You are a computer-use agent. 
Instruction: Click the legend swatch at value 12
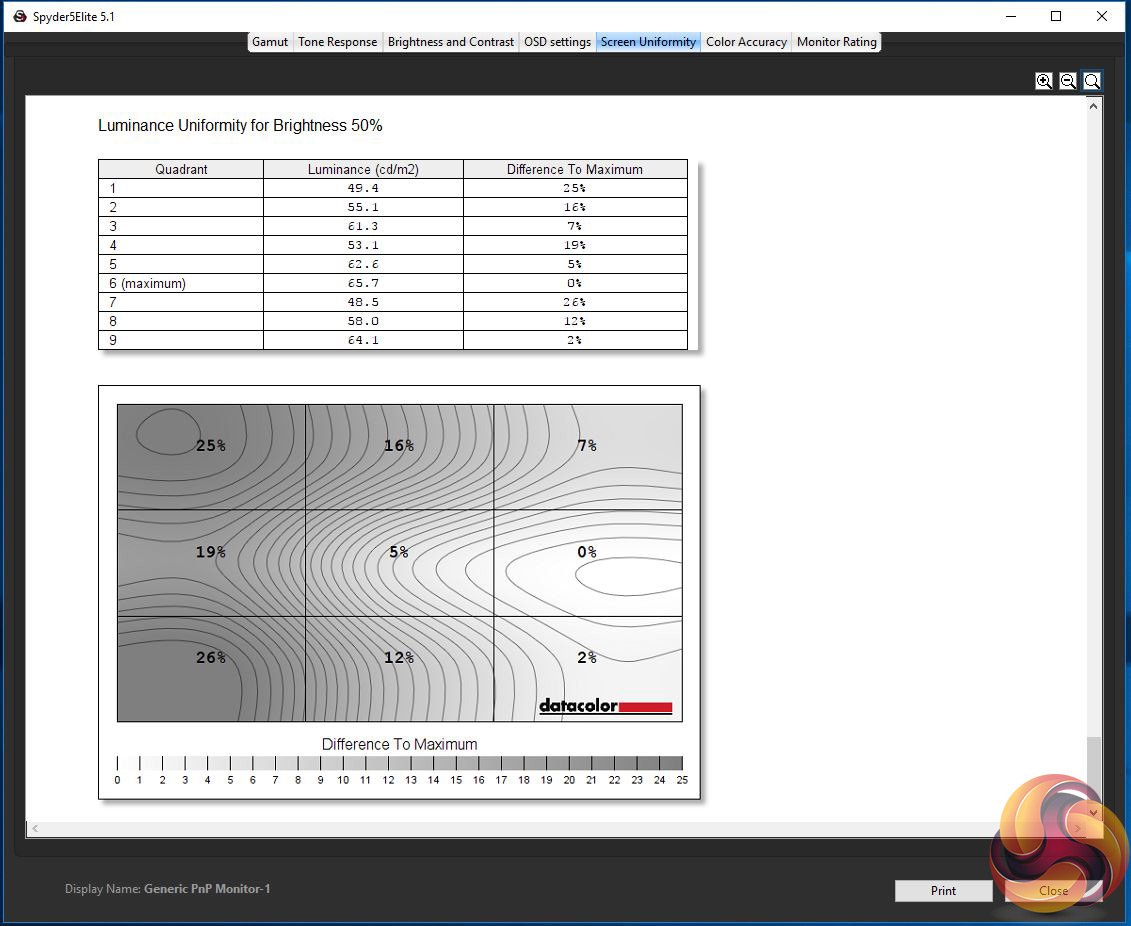[x=400, y=763]
